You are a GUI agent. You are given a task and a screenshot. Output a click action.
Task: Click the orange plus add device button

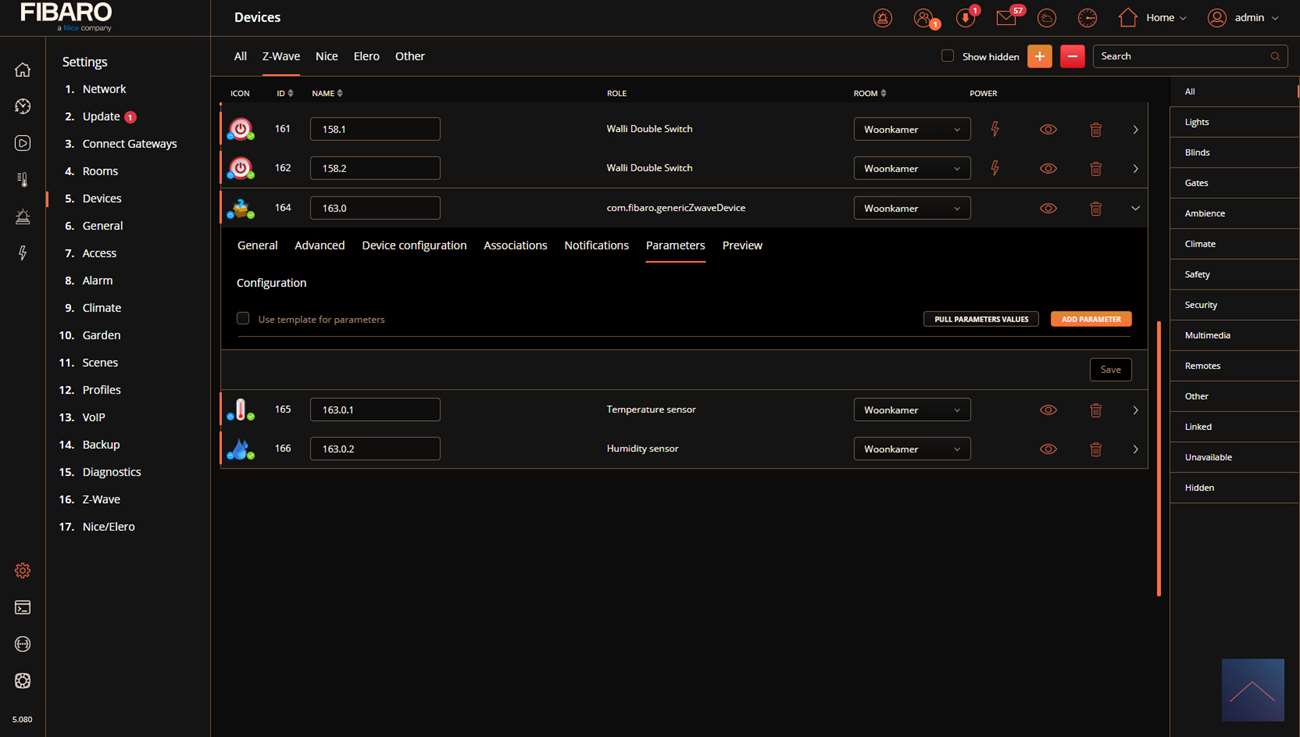(x=1039, y=57)
